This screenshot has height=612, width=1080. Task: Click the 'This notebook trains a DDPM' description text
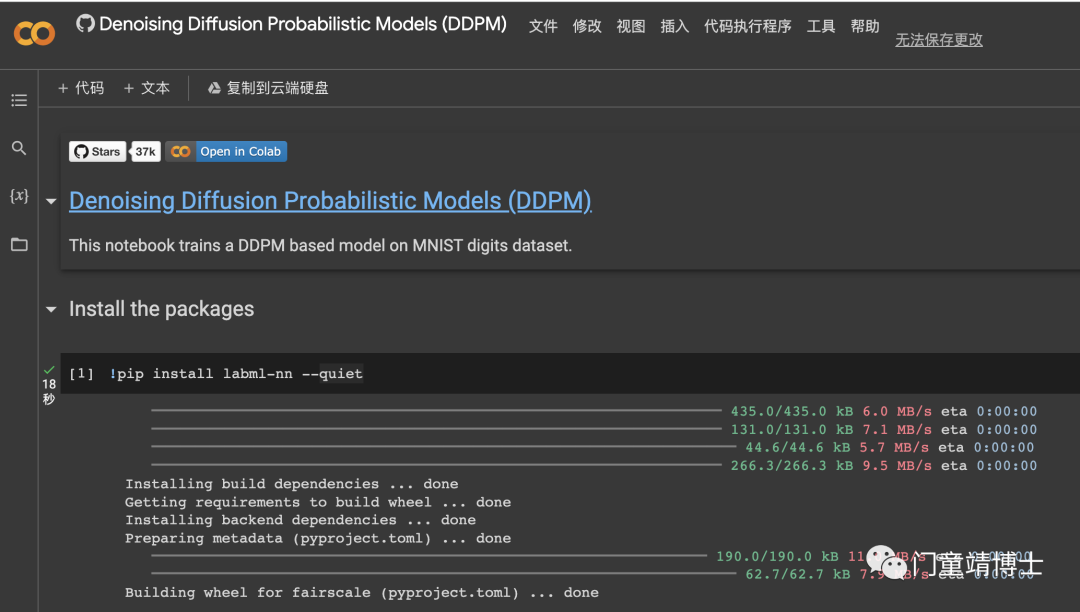[x=320, y=246]
